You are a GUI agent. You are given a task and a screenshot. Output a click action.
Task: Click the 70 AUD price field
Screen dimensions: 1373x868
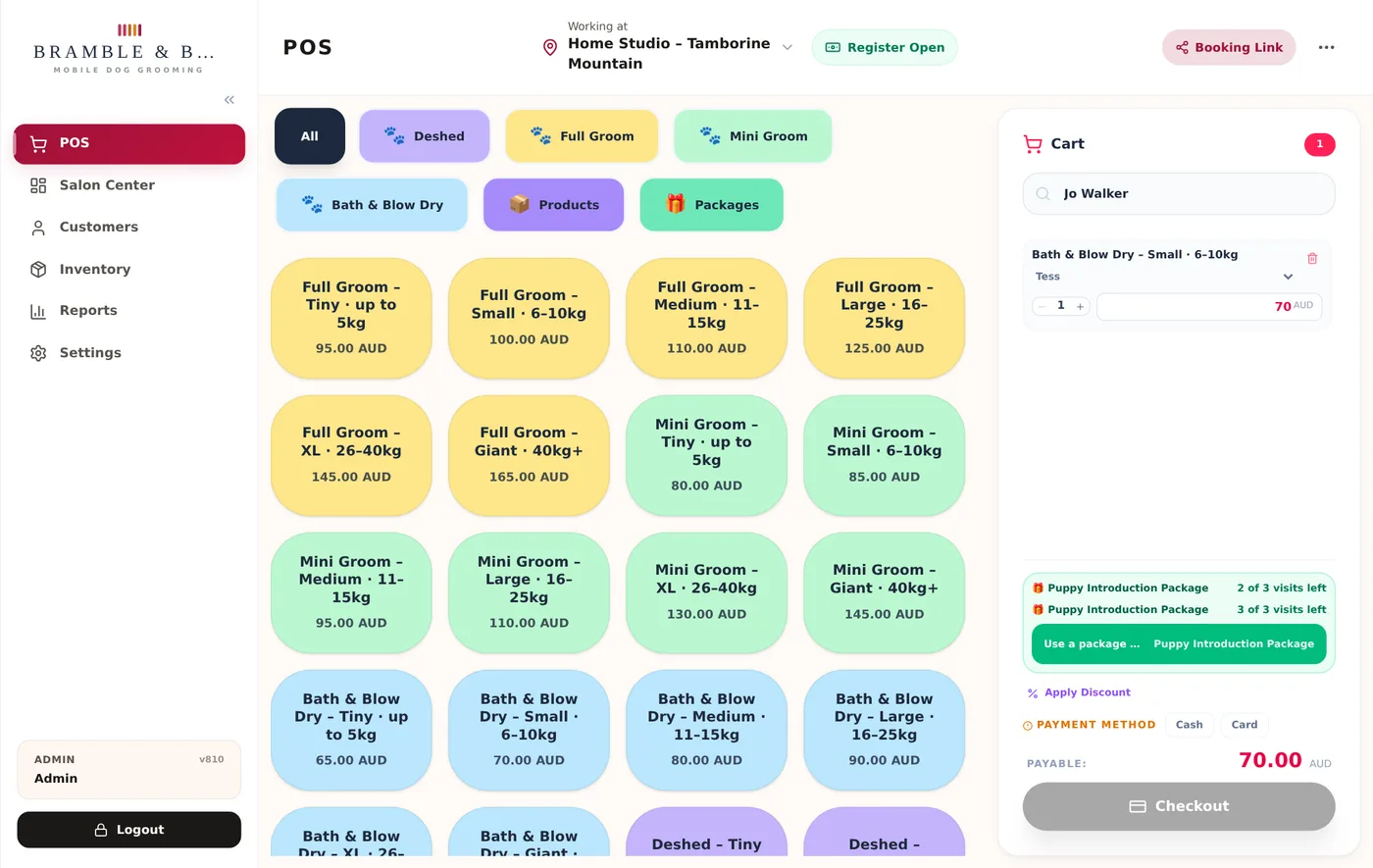[x=1209, y=307]
